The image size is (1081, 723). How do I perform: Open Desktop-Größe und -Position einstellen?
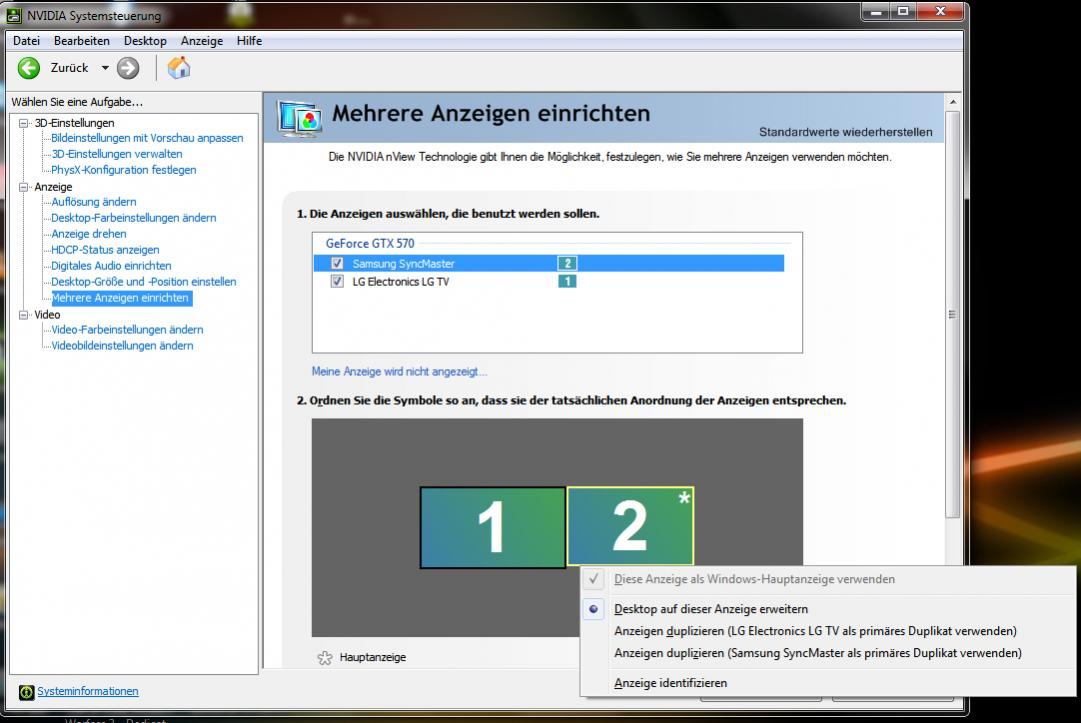(143, 281)
